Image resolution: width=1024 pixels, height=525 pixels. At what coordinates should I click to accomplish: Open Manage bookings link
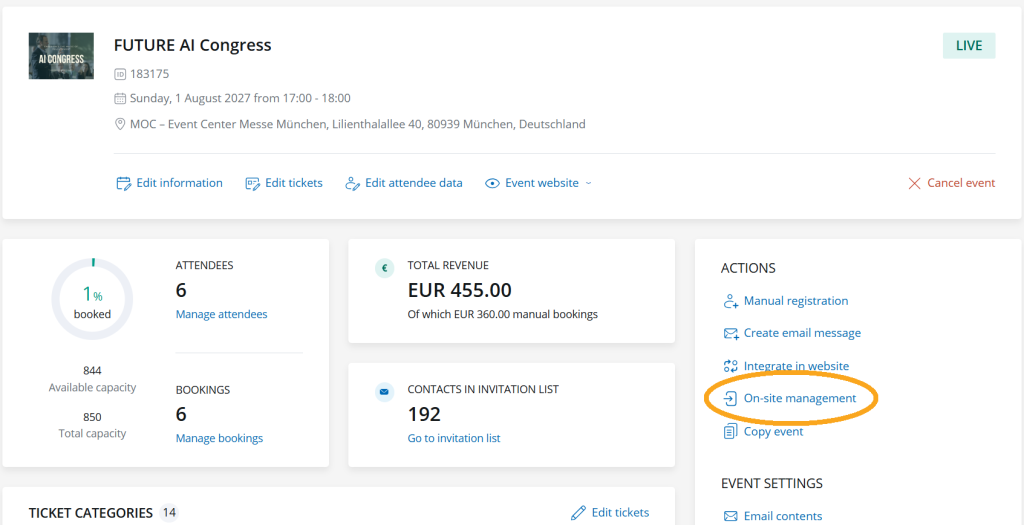[219, 438]
